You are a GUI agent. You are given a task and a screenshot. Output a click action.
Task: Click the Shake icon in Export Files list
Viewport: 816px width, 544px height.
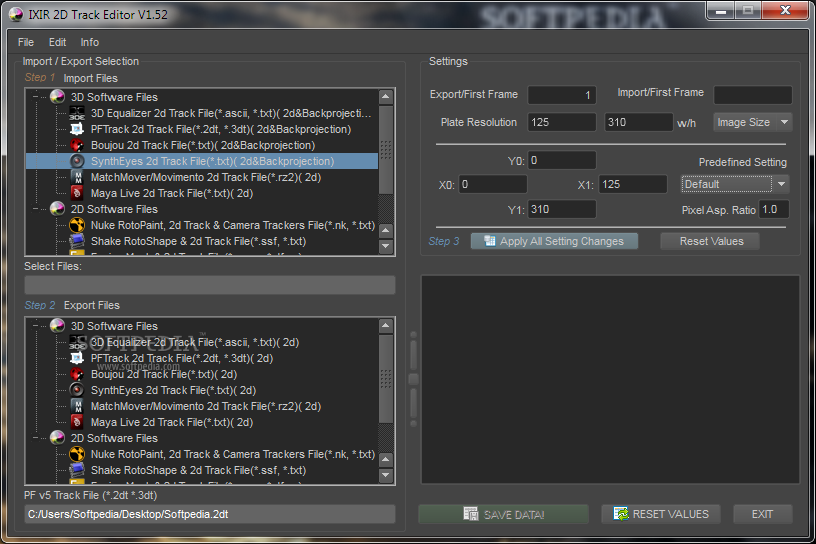pyautogui.click(x=77, y=470)
